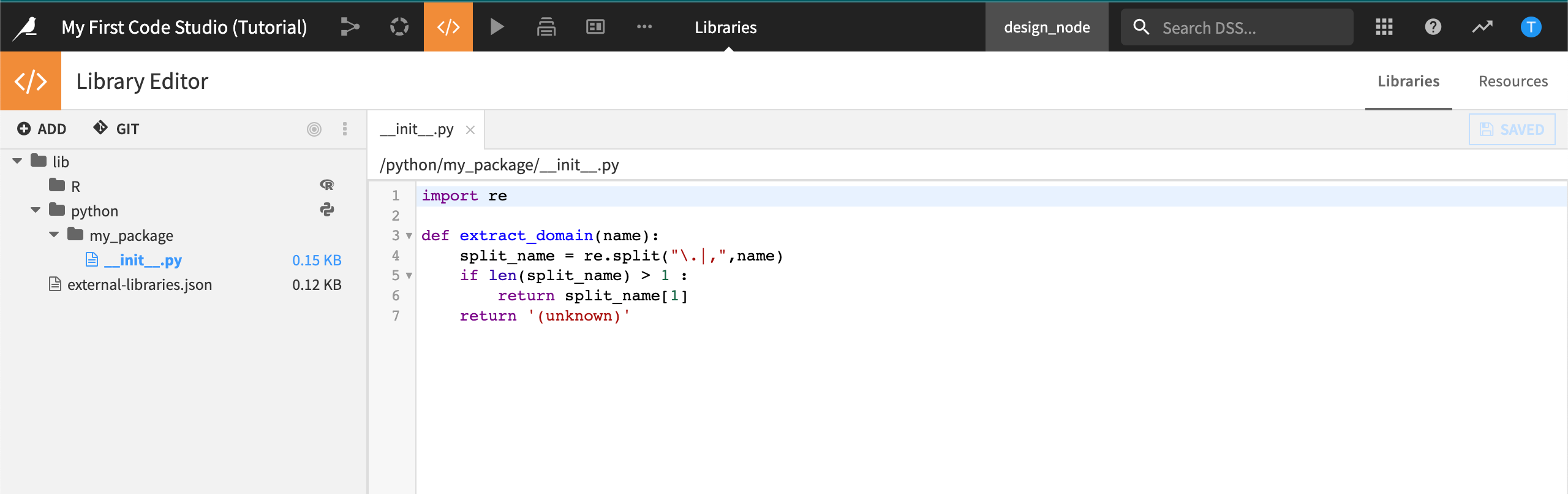Switch to the Resources tab
The image size is (1568, 494).
coord(1513,81)
